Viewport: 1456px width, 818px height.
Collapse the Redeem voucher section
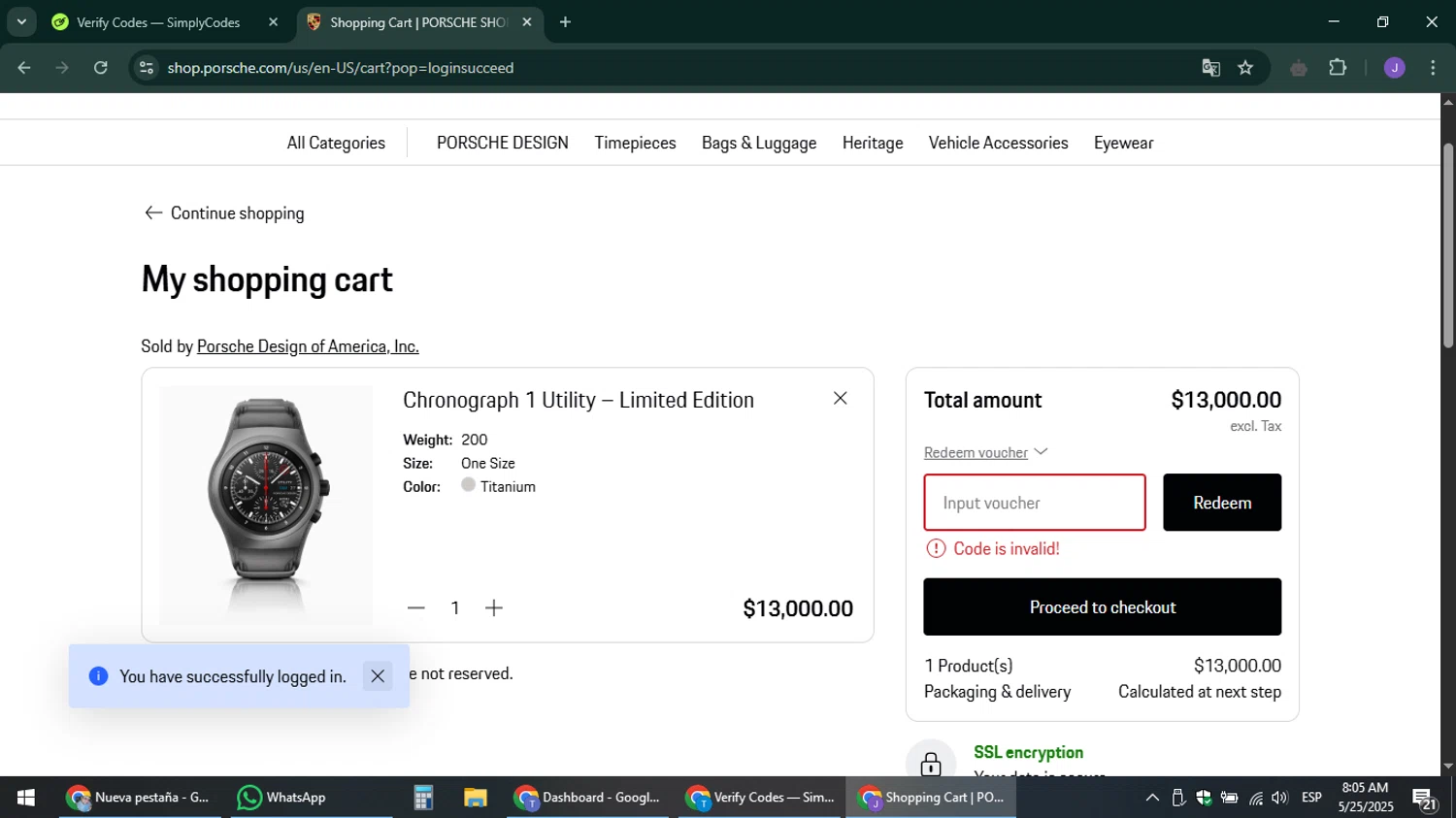click(x=986, y=452)
